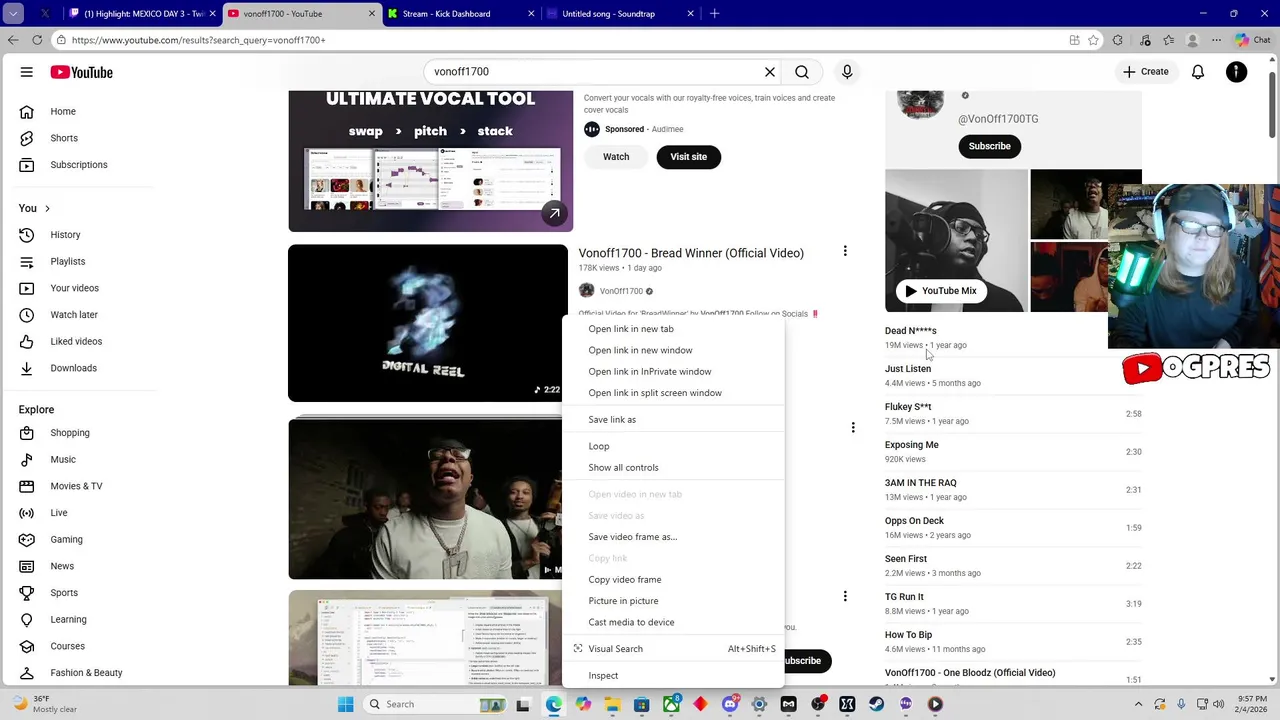Open the account avatar menu

click(x=1237, y=72)
